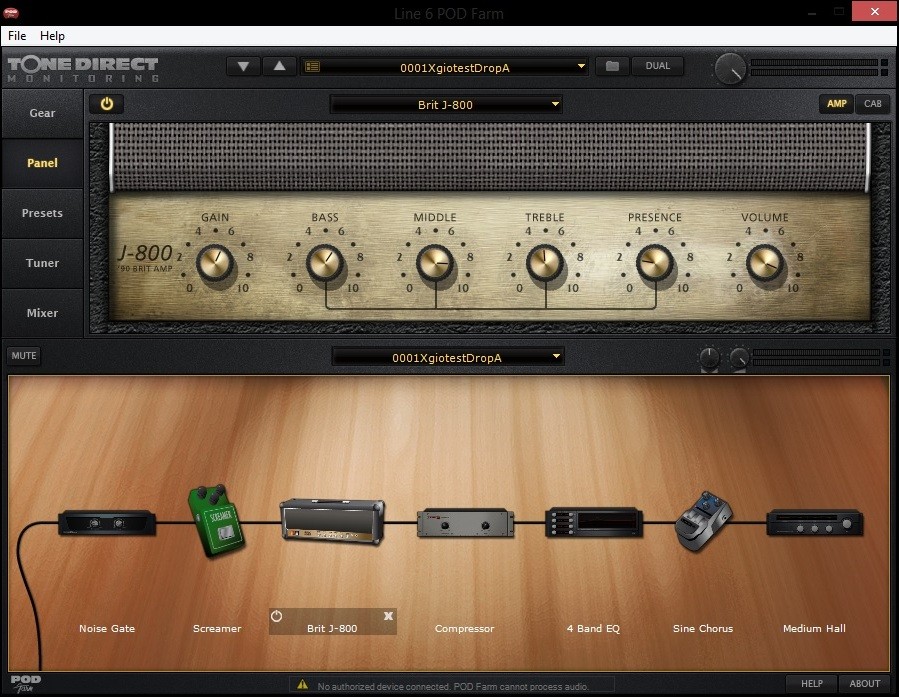The width and height of the screenshot is (899, 697).
Task: Go to previous preset with down arrow
Action: [x=243, y=66]
